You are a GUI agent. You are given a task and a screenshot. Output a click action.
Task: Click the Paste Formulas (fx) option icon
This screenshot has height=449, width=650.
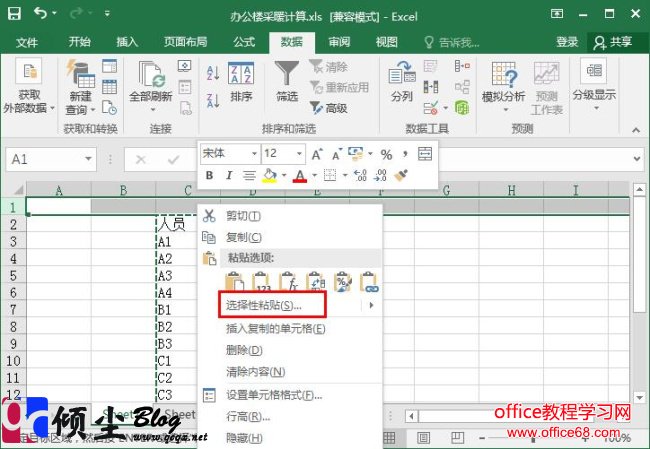[x=289, y=282]
